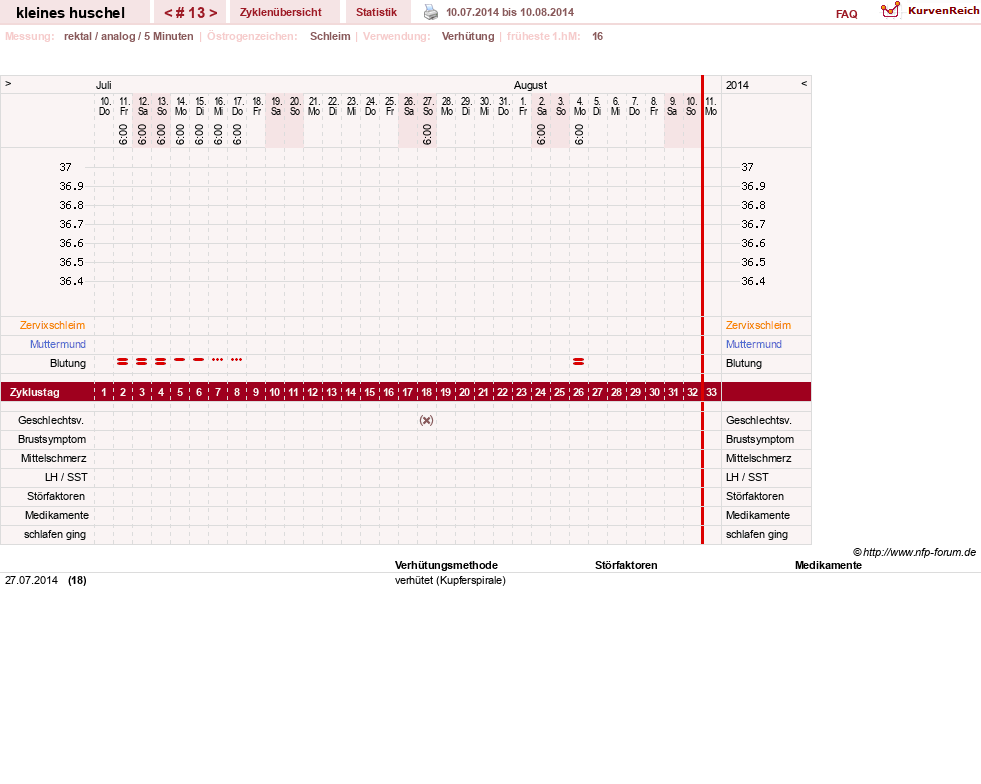Click the left Blutung row label

tap(68, 364)
